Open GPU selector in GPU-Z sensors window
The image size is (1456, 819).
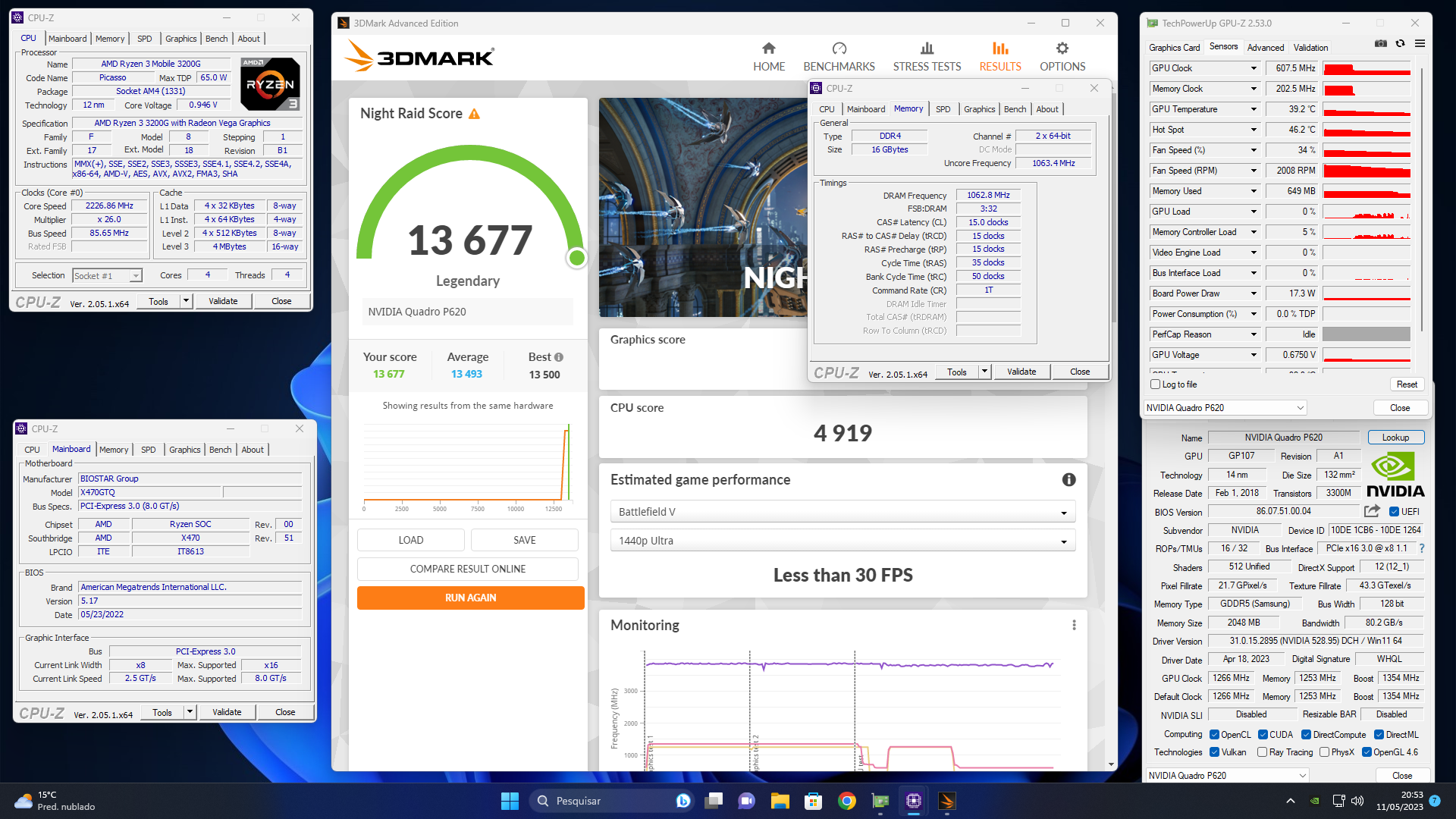(1225, 408)
